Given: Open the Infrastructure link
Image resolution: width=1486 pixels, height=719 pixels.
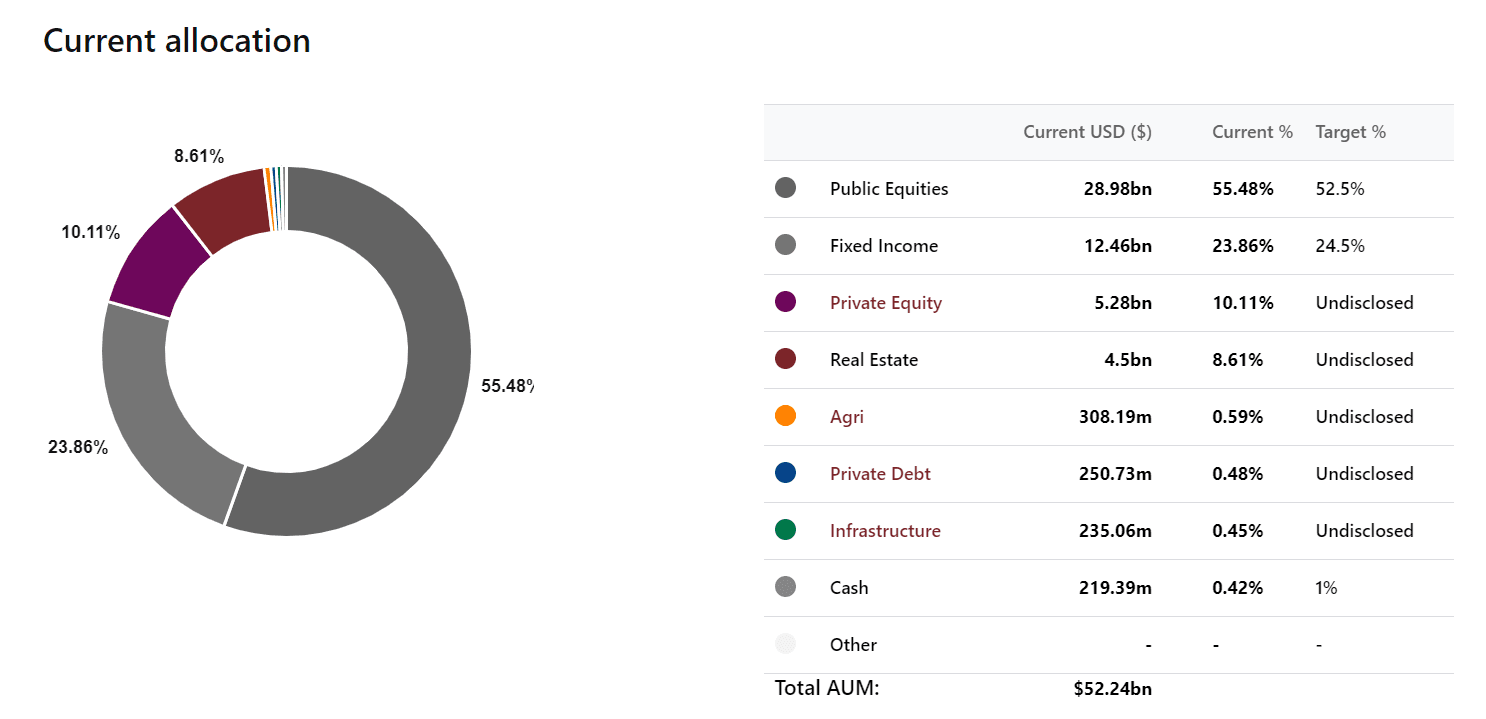Looking at the screenshot, I should coord(885,531).
